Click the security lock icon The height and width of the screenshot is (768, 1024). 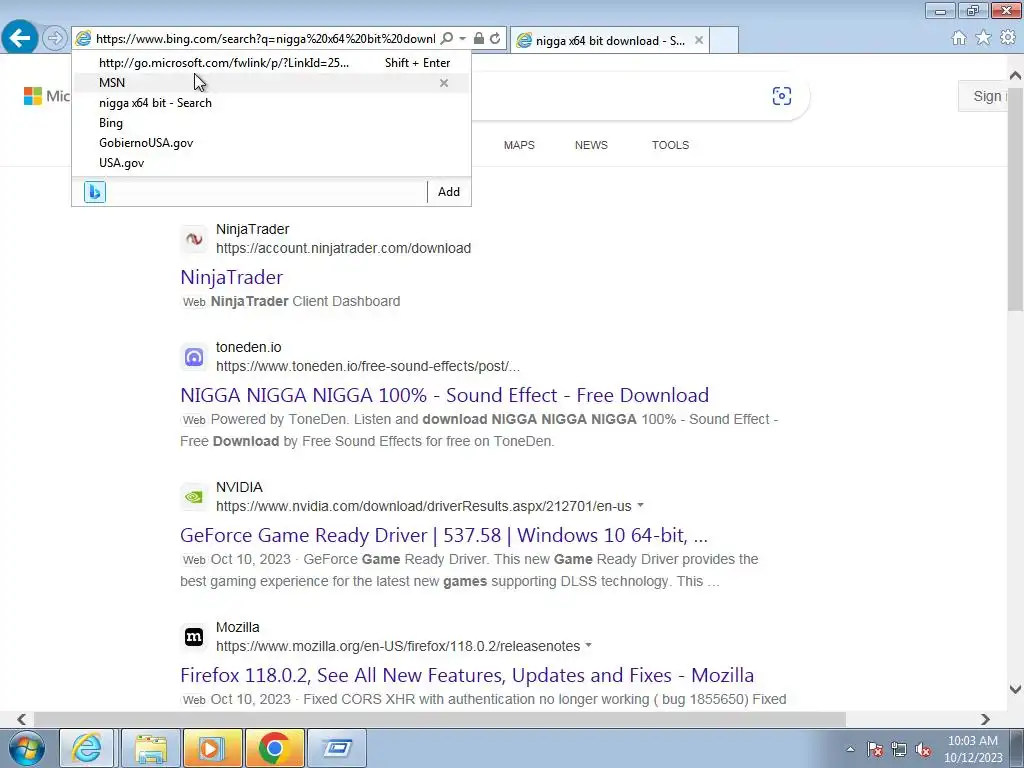tap(479, 39)
